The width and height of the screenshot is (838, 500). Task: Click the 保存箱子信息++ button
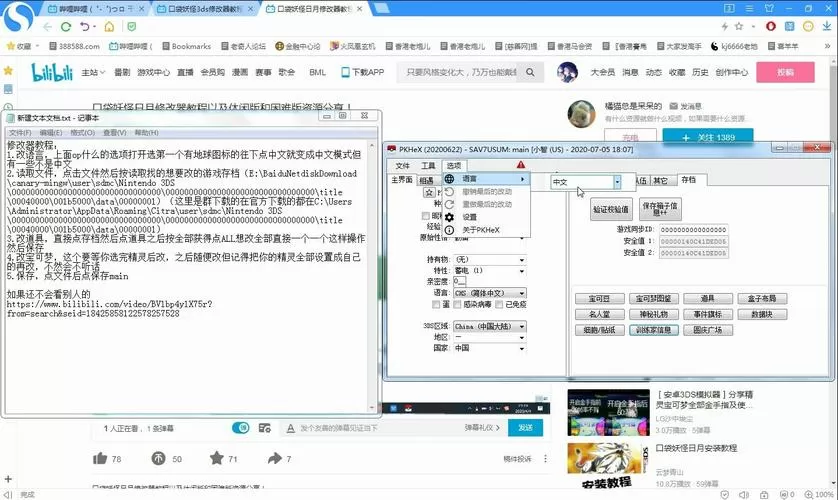point(660,209)
